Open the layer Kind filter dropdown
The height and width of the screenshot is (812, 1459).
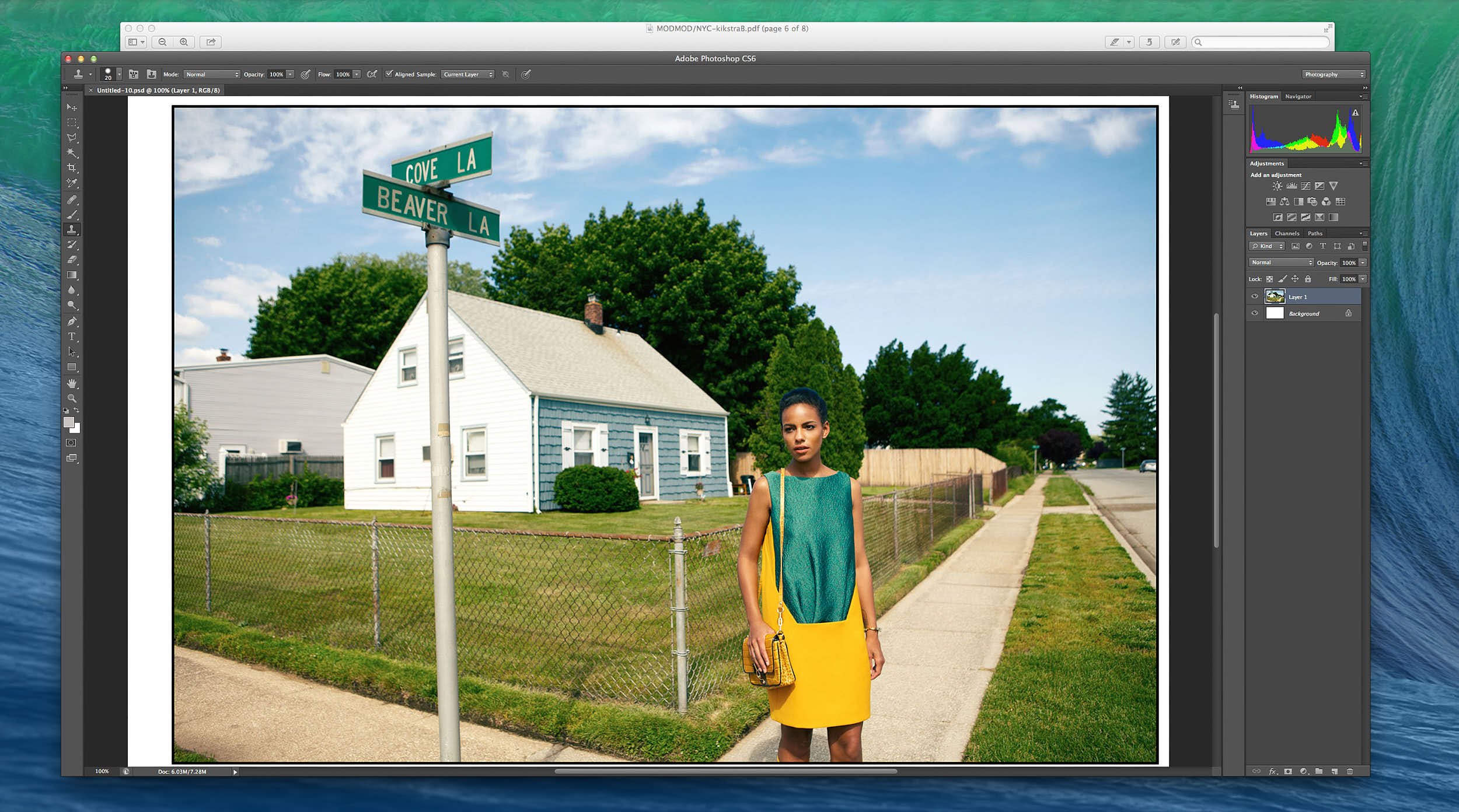tap(1267, 246)
